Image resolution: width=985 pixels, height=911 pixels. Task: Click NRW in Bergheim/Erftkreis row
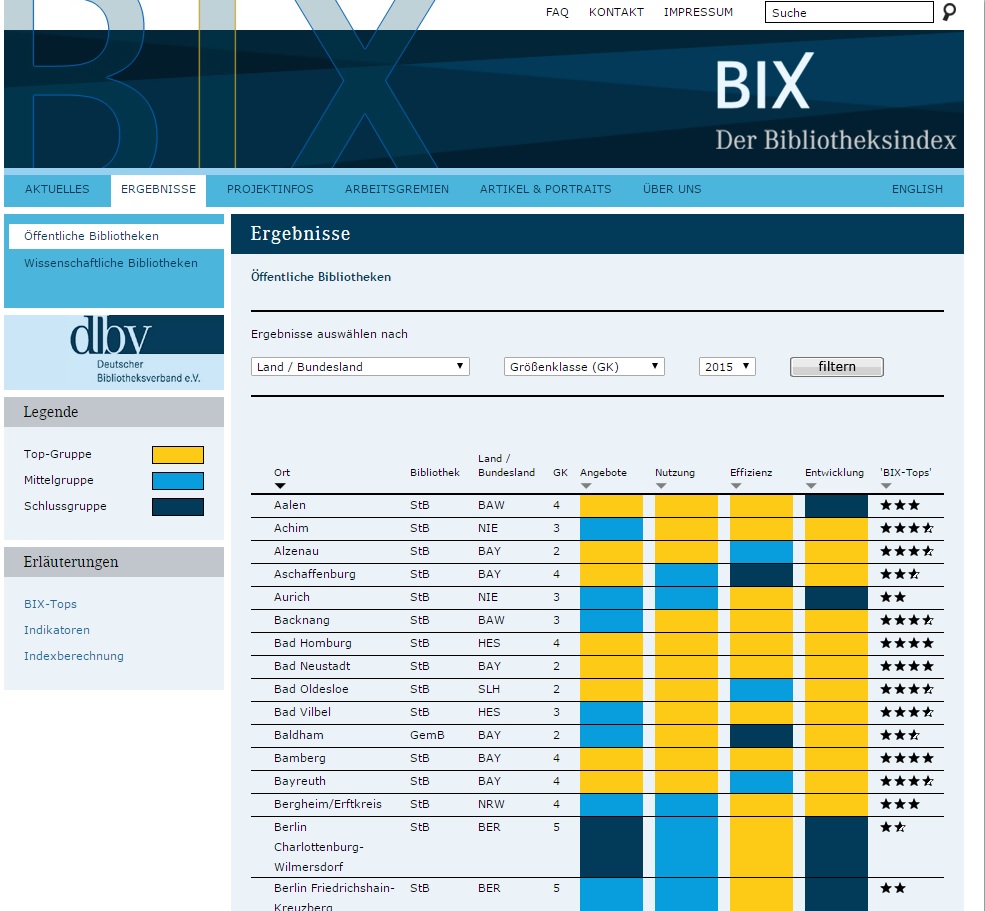(491, 804)
